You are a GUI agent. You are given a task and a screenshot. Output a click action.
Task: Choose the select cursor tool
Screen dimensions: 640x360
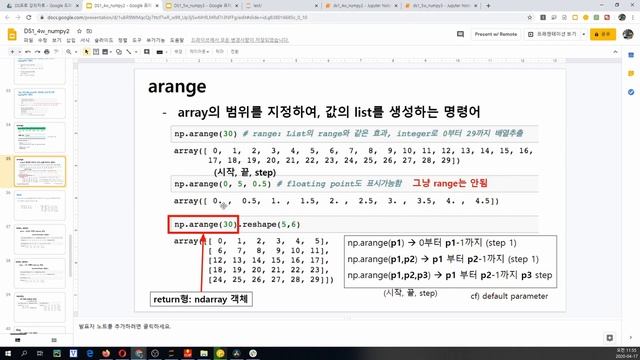click(x=86, y=52)
